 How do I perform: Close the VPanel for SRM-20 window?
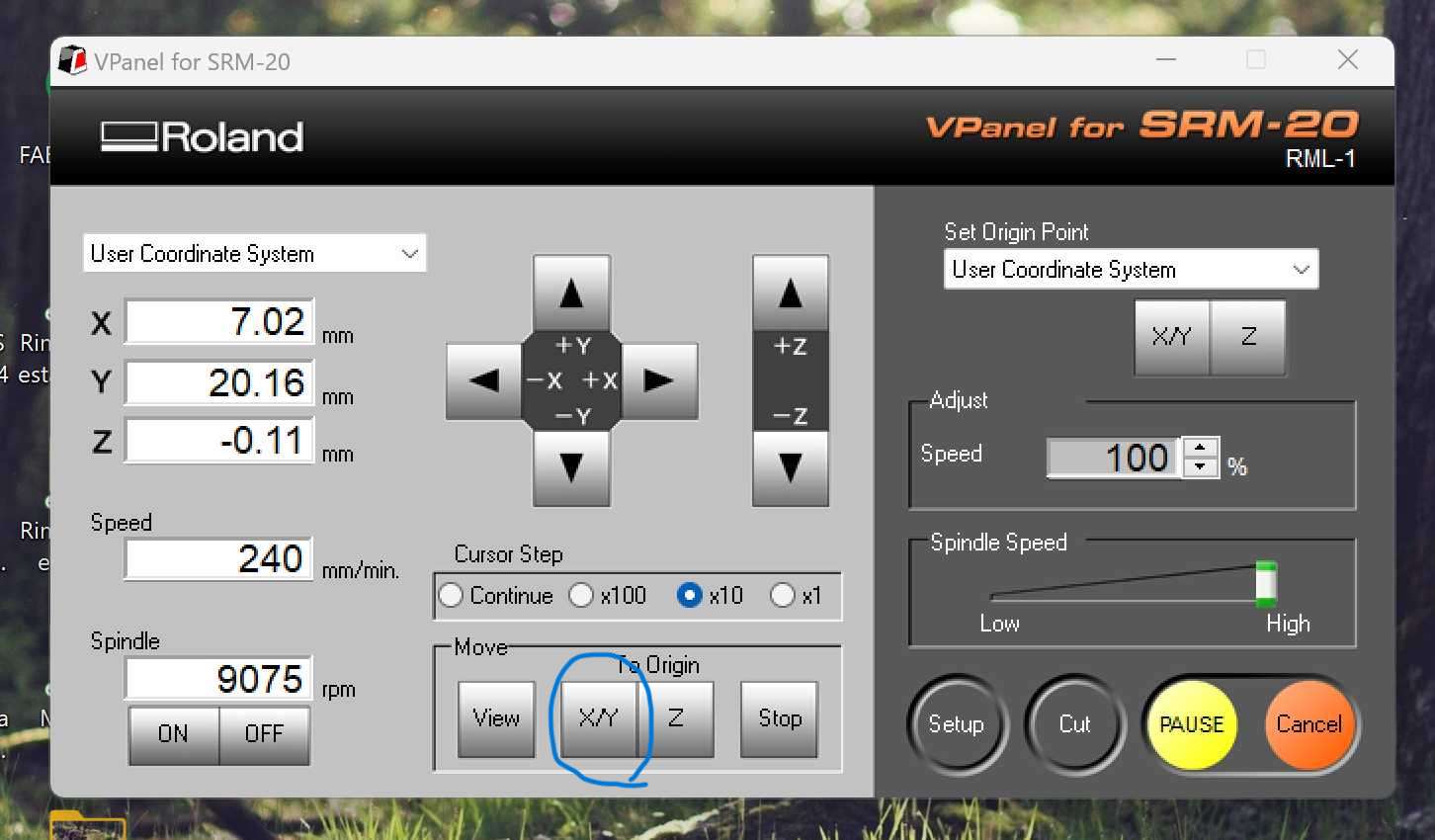pyautogui.click(x=1348, y=60)
